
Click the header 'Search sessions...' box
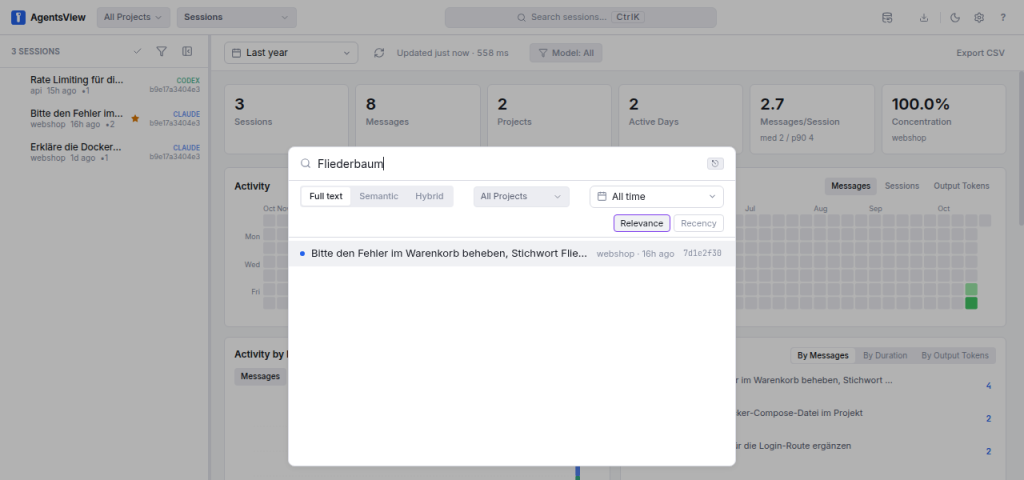(x=581, y=18)
